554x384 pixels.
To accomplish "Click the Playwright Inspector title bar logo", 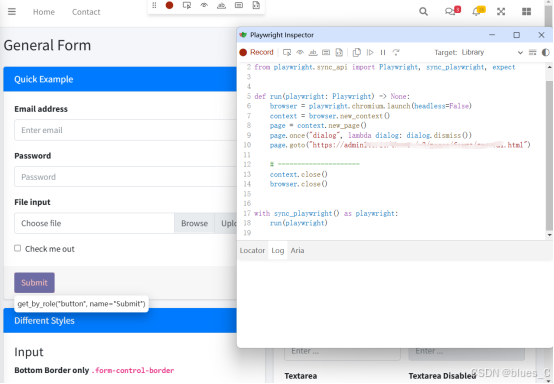I will click(x=243, y=35).
